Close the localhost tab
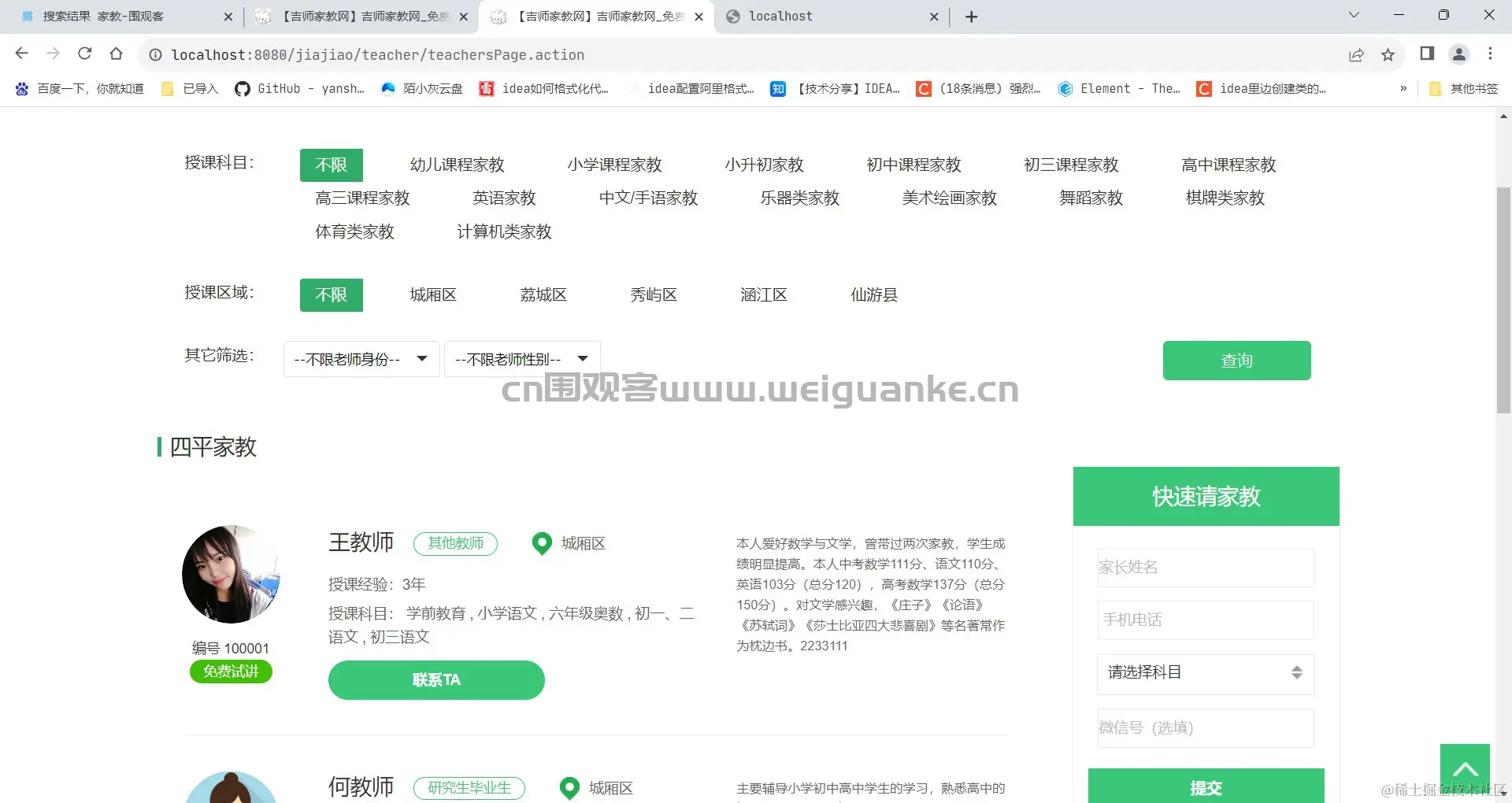The width and height of the screenshot is (1512, 803). coord(934,17)
